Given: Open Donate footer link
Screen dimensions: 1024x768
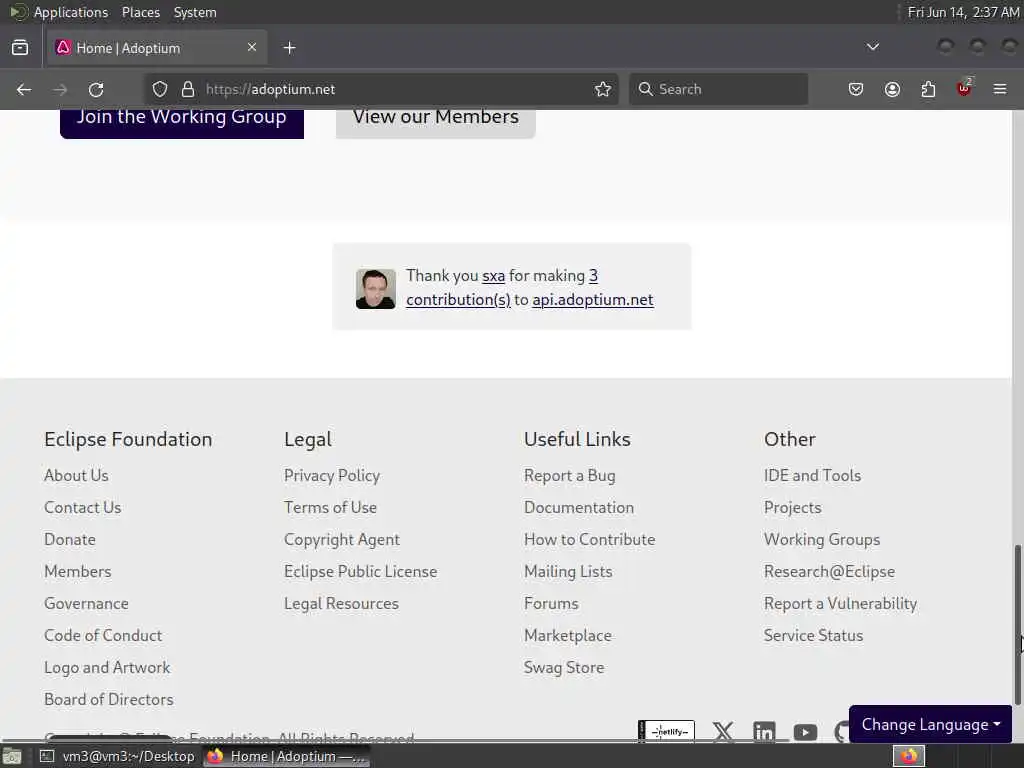Looking at the screenshot, I should pyautogui.click(x=70, y=539).
